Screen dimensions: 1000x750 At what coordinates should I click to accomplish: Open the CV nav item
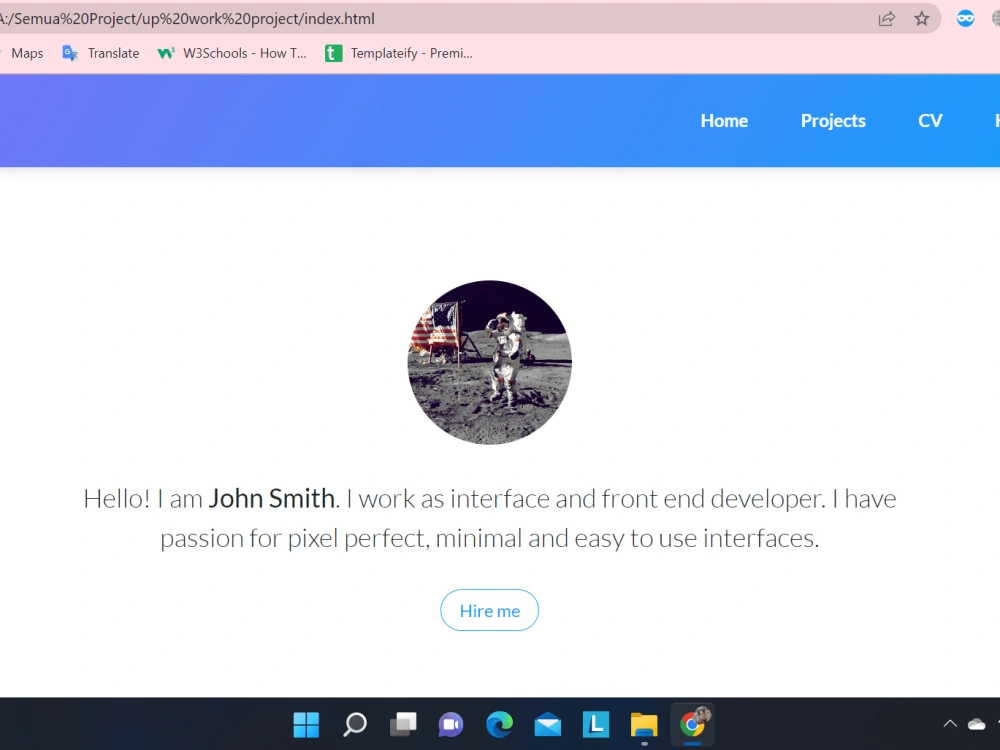[x=930, y=121]
